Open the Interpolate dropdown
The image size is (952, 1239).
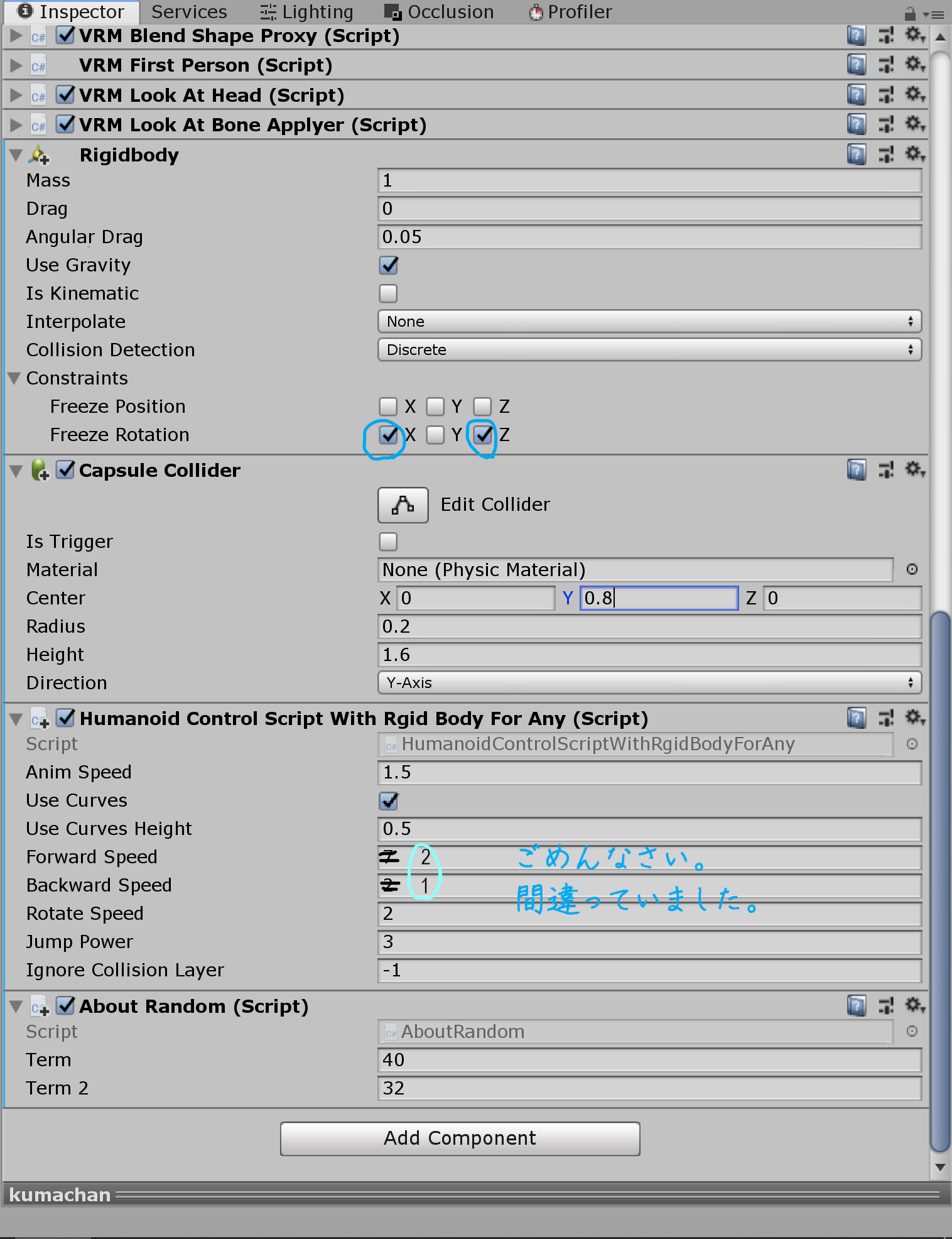(649, 322)
